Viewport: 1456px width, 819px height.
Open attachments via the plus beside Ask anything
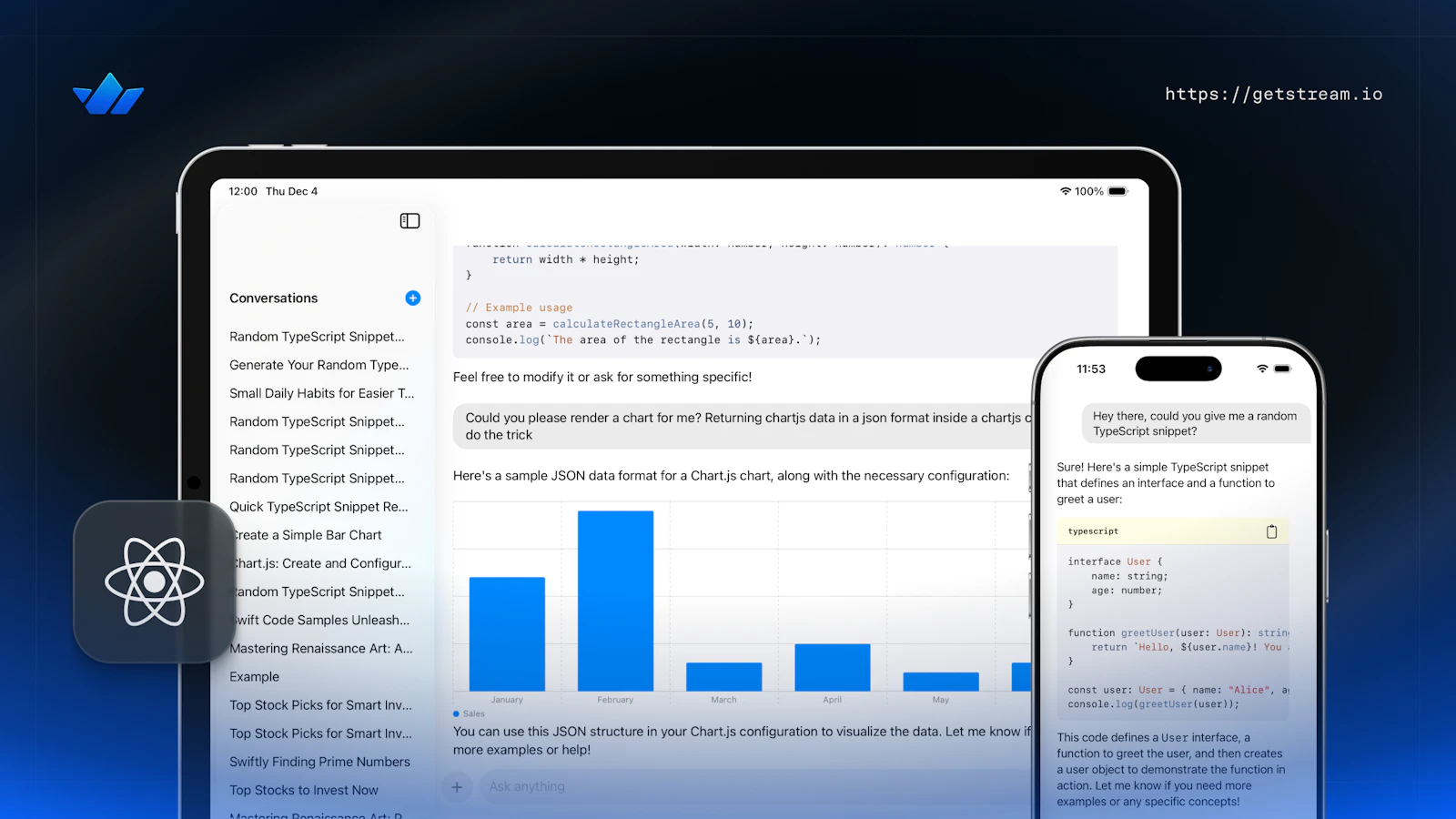457,786
